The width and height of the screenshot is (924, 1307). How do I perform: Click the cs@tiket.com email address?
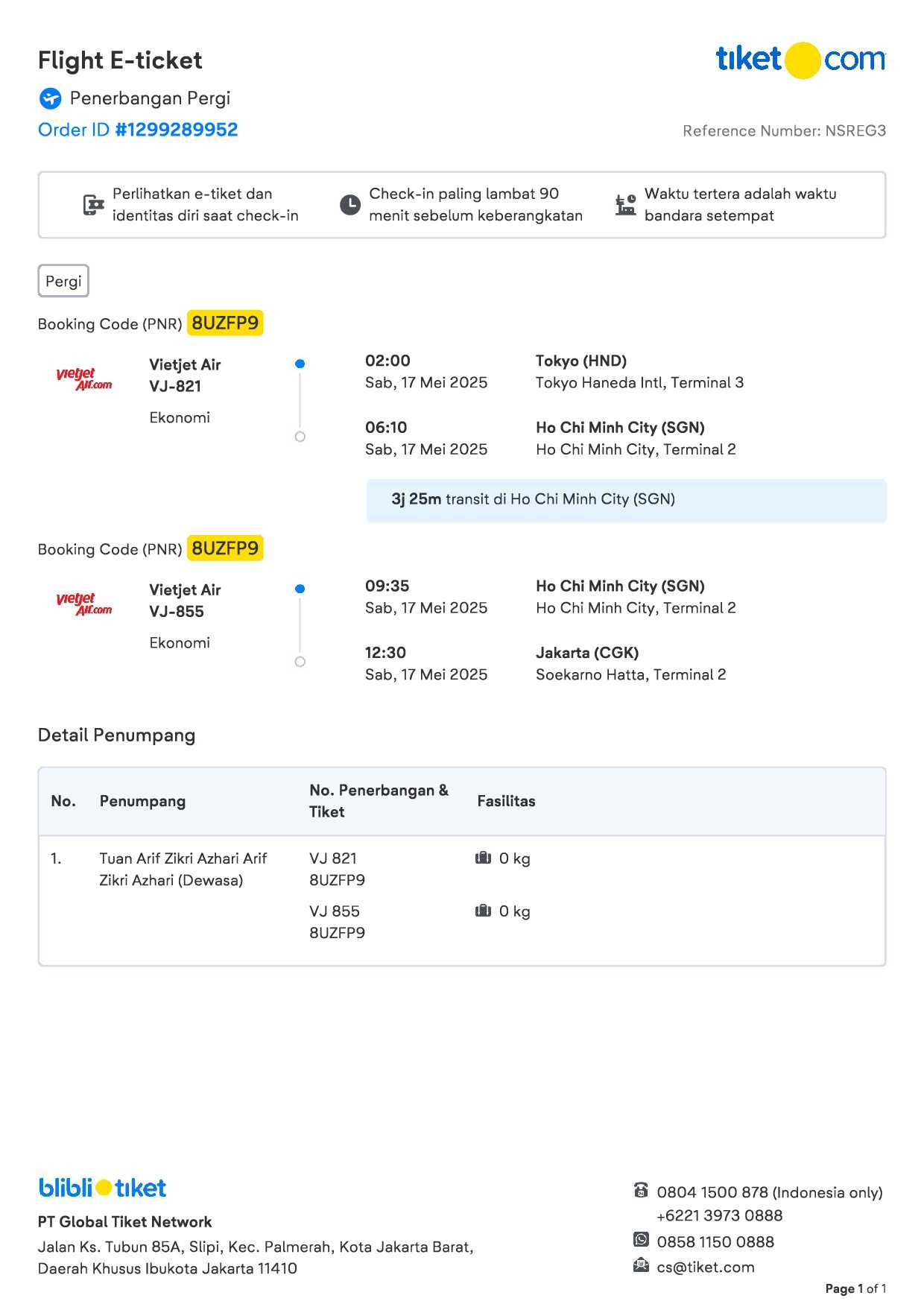706,1267
